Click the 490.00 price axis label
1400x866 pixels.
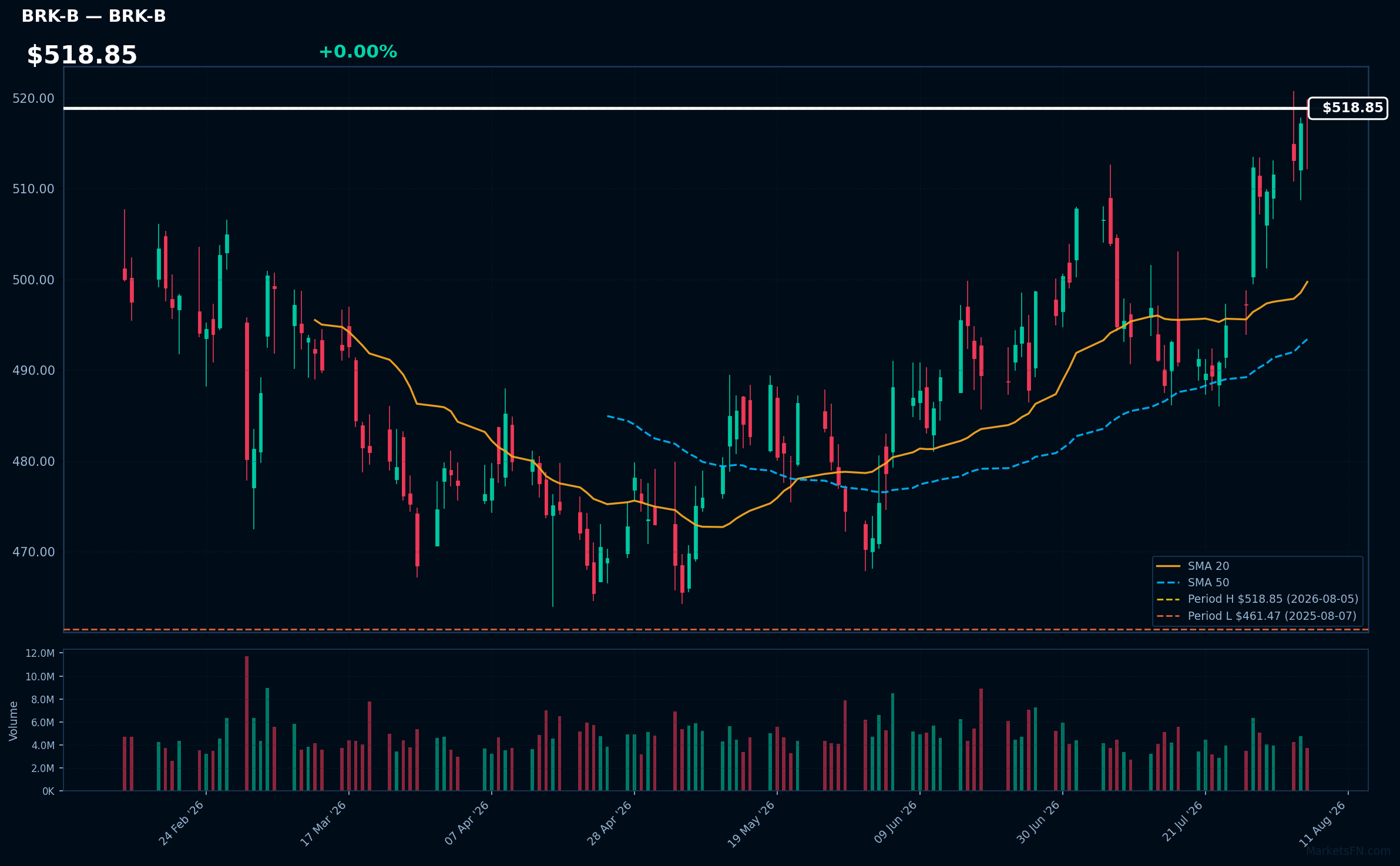coord(33,371)
